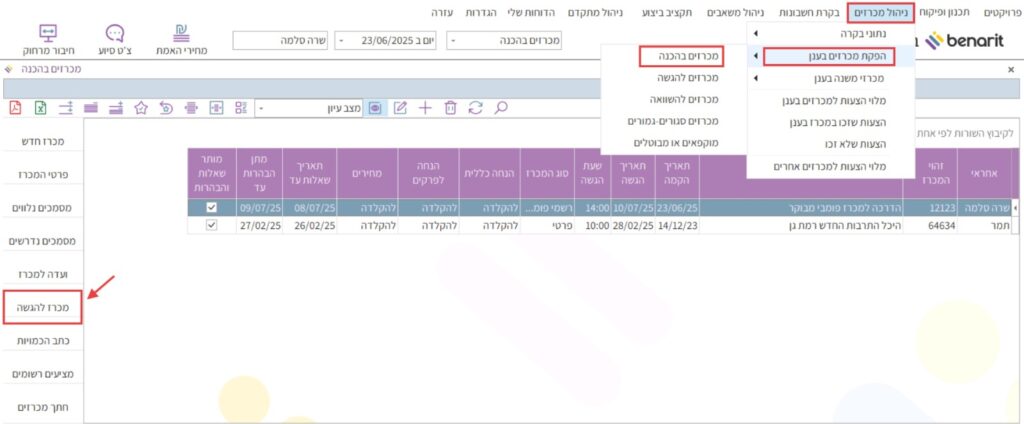Click the search magnifier icon in toolbar
Image resolution: width=1024 pixels, height=424 pixels.
tap(502, 107)
